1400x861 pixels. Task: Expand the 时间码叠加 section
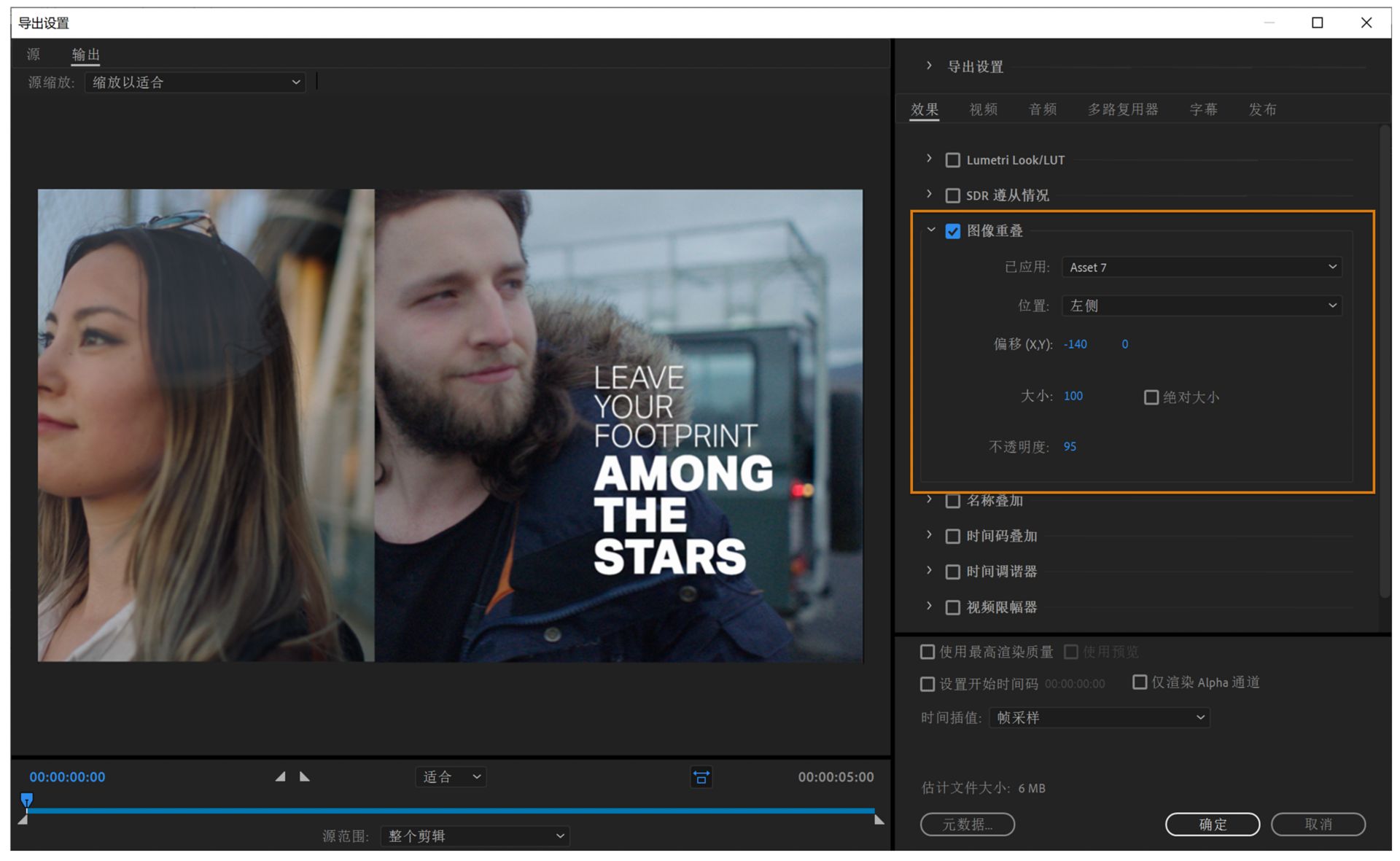coord(929,535)
